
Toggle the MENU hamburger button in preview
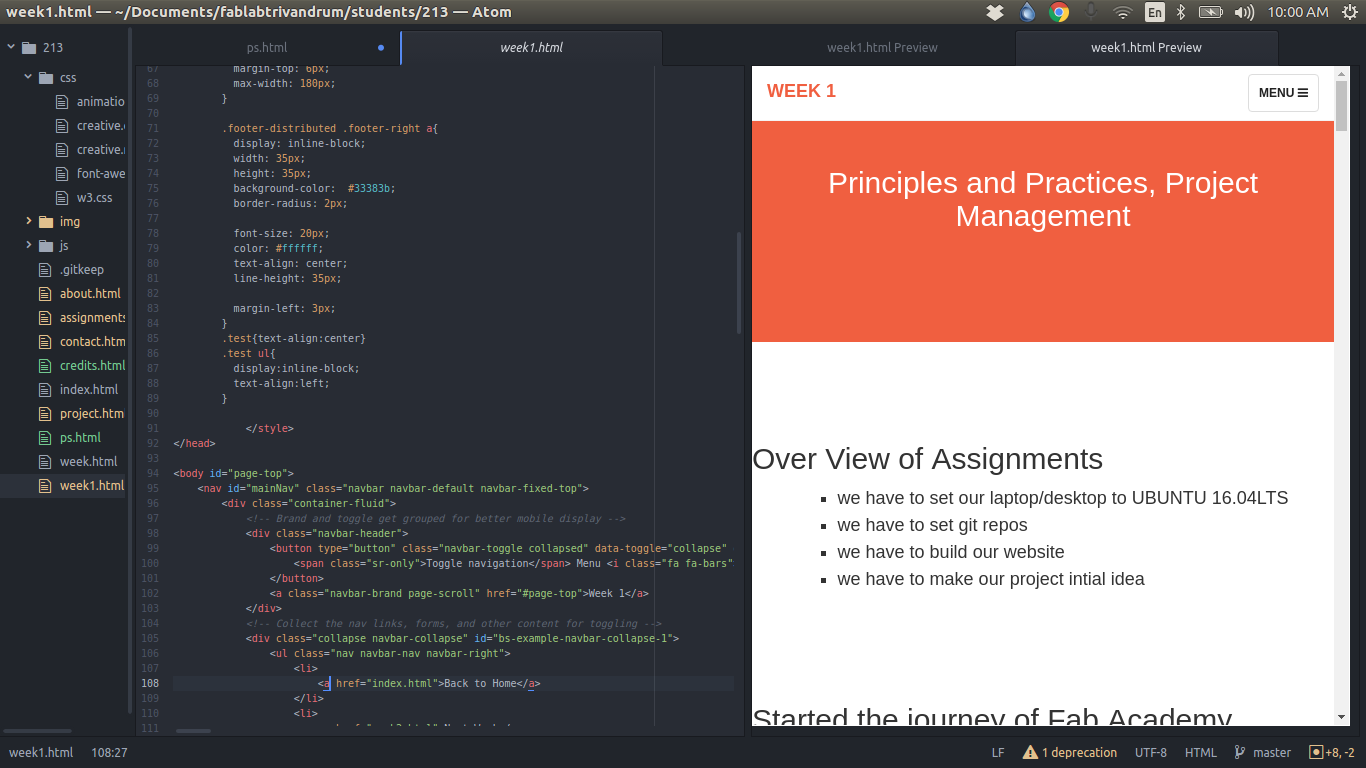1283,93
